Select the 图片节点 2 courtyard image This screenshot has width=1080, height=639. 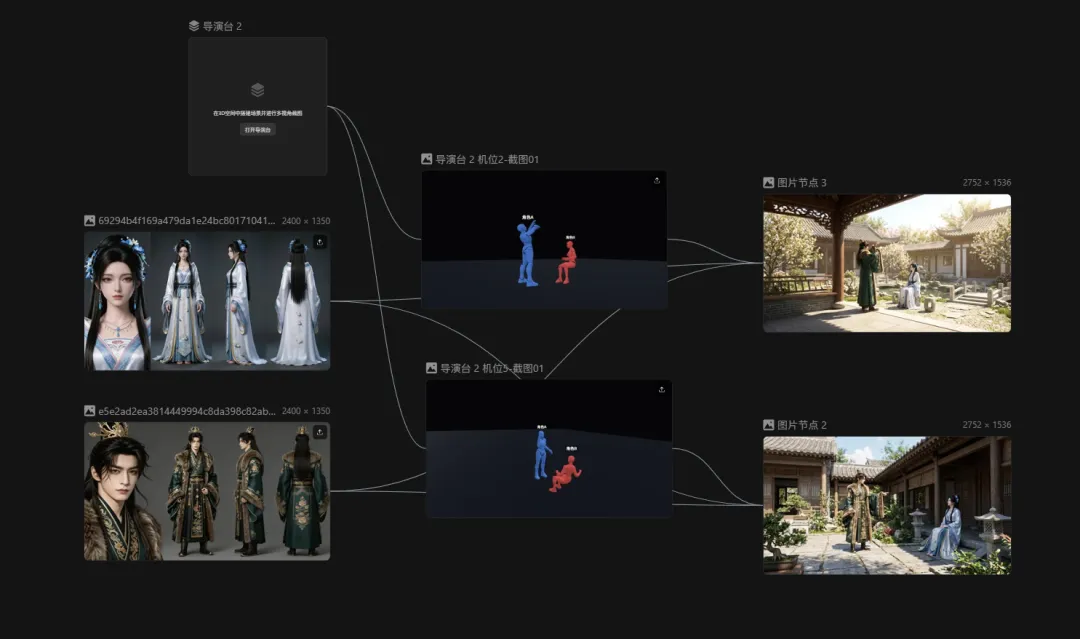[x=887, y=505]
